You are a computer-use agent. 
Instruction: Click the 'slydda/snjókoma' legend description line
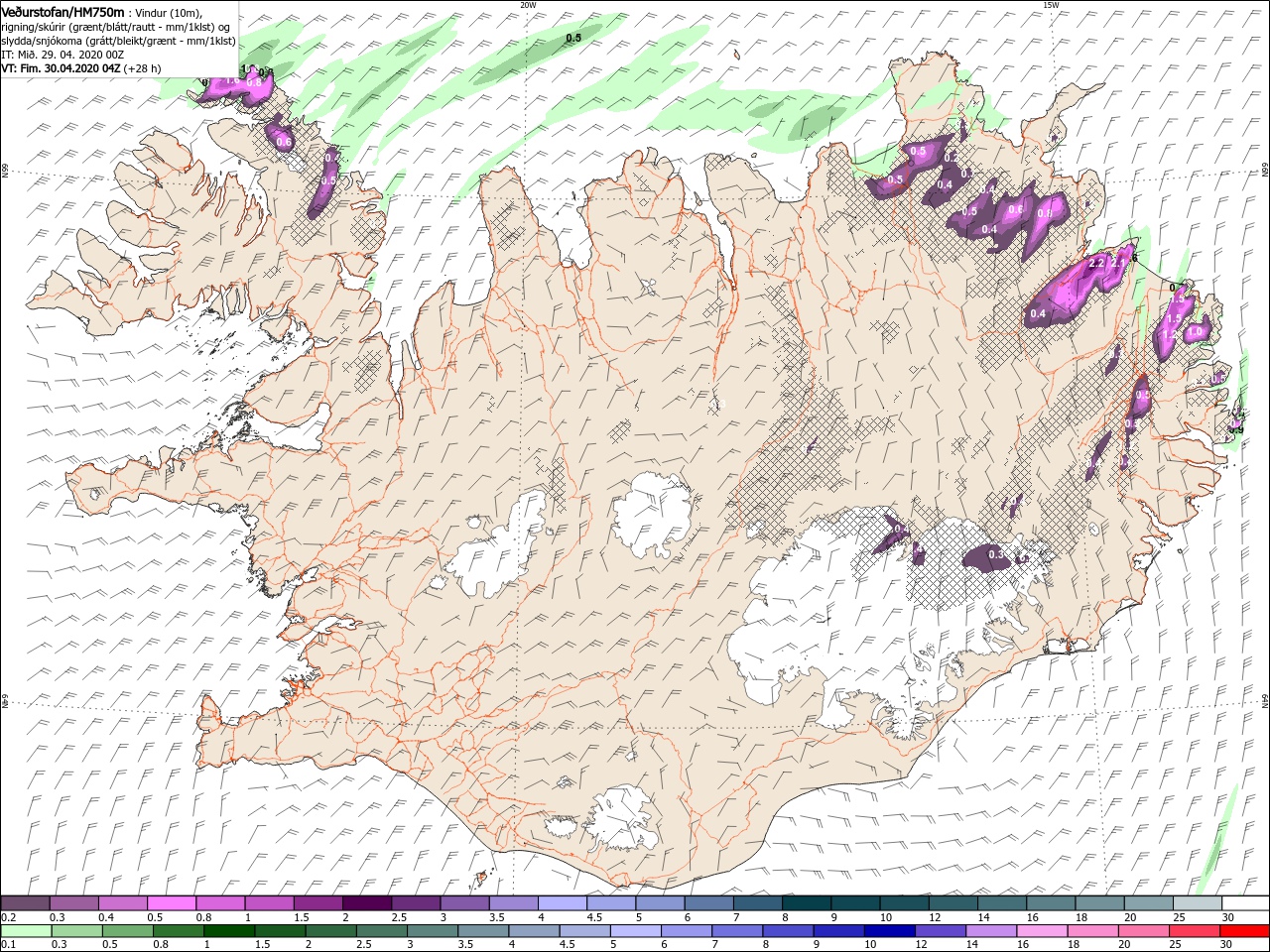[x=118, y=41]
